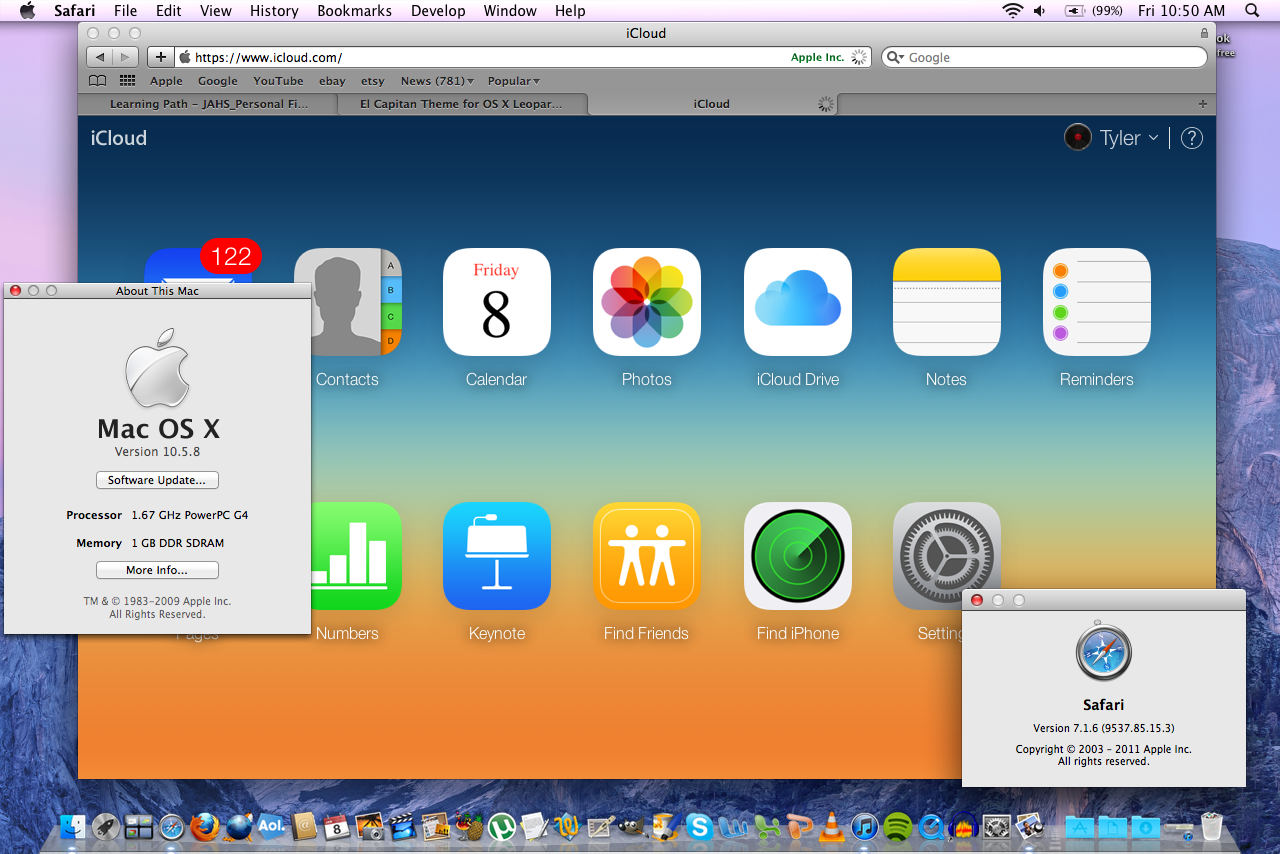Viewport: 1280px width, 854px height.
Task: Open Audacity from the Dock
Action: coord(964,826)
